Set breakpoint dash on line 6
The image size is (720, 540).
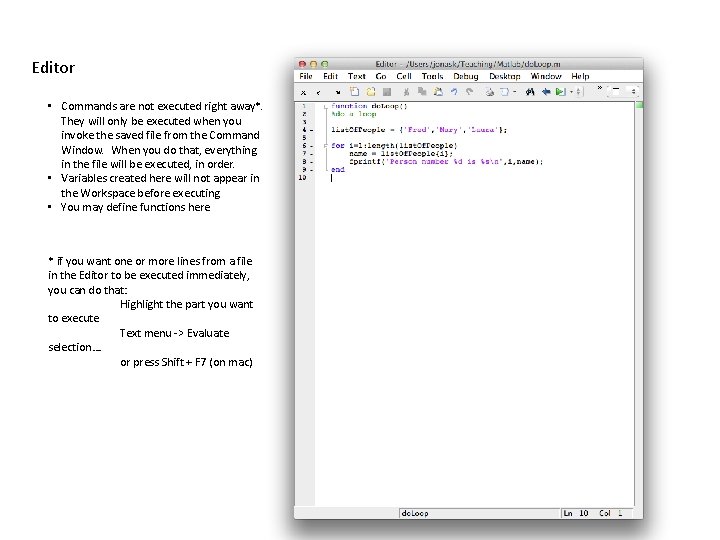pyautogui.click(x=312, y=146)
